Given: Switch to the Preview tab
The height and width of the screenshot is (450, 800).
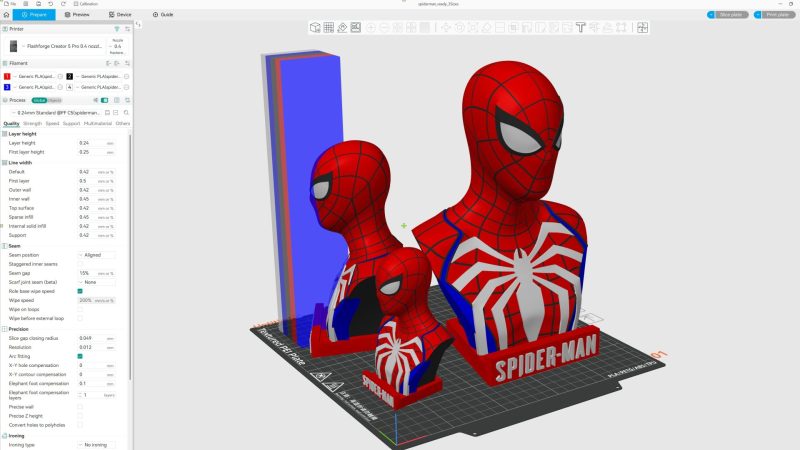Looking at the screenshot, I should 77,15.
